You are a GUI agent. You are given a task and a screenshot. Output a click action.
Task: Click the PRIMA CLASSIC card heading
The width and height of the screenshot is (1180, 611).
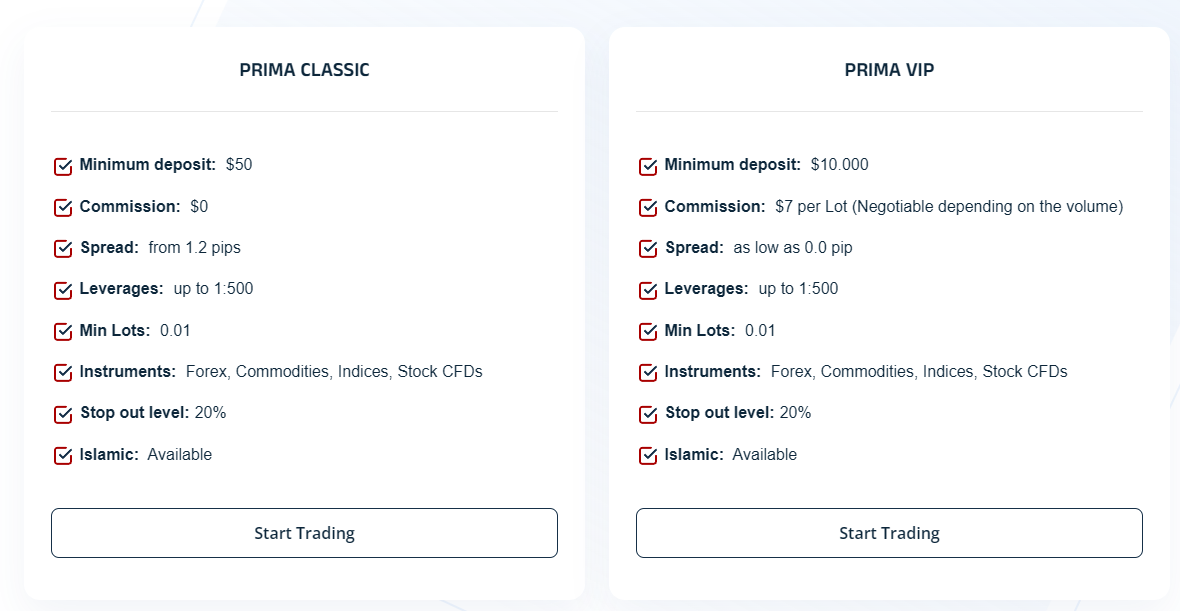pos(304,70)
